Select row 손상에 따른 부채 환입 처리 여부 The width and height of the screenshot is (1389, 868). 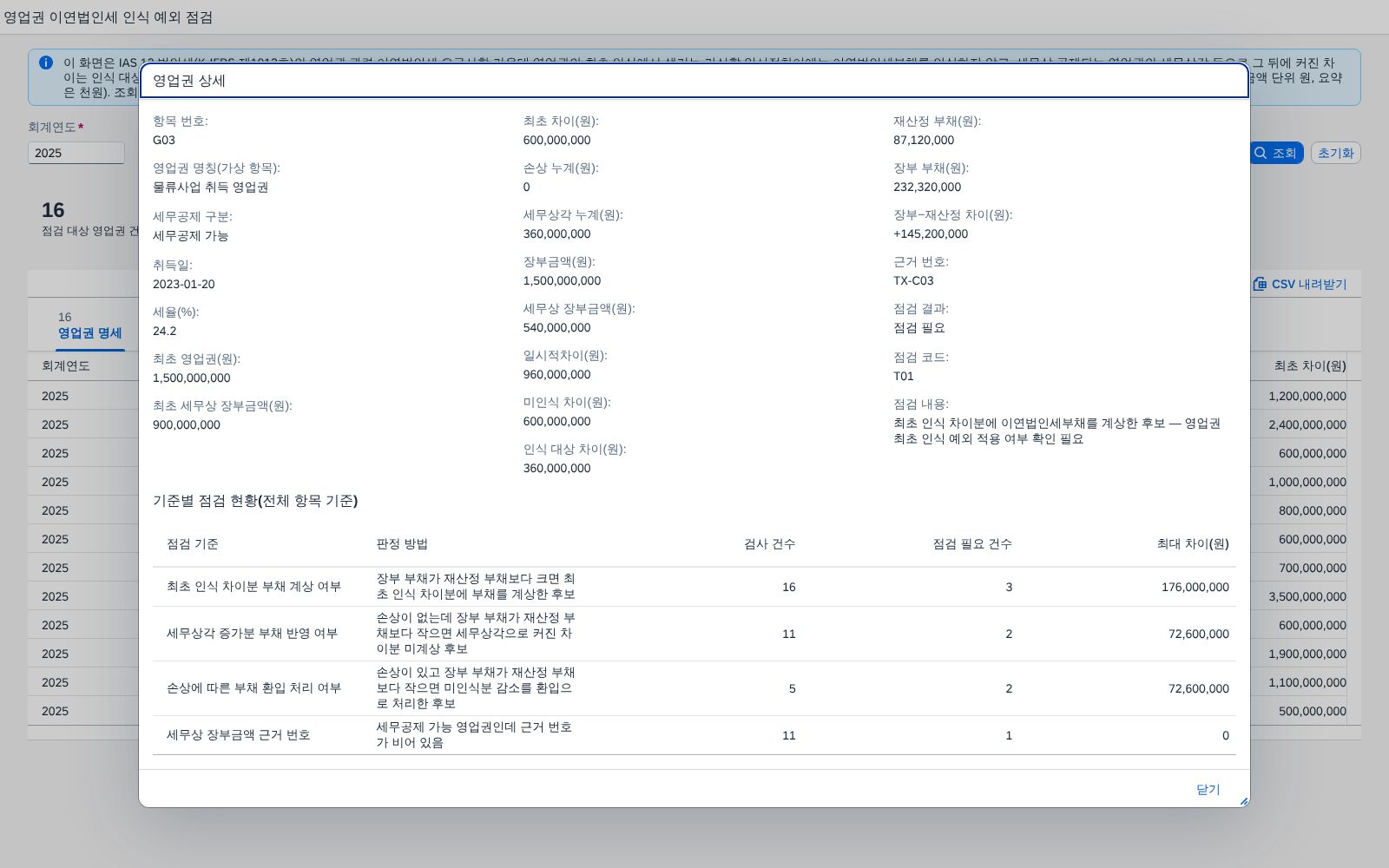[x=694, y=688]
